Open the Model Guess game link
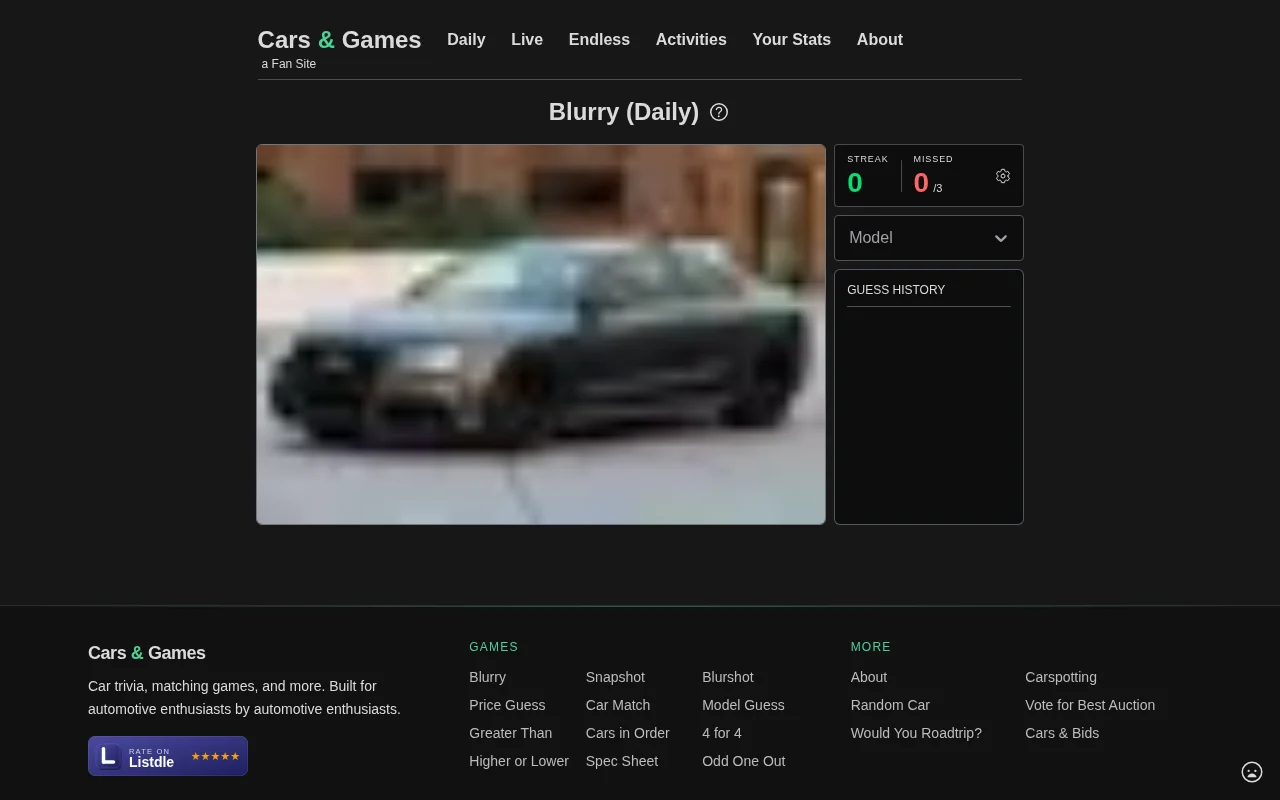 743,705
